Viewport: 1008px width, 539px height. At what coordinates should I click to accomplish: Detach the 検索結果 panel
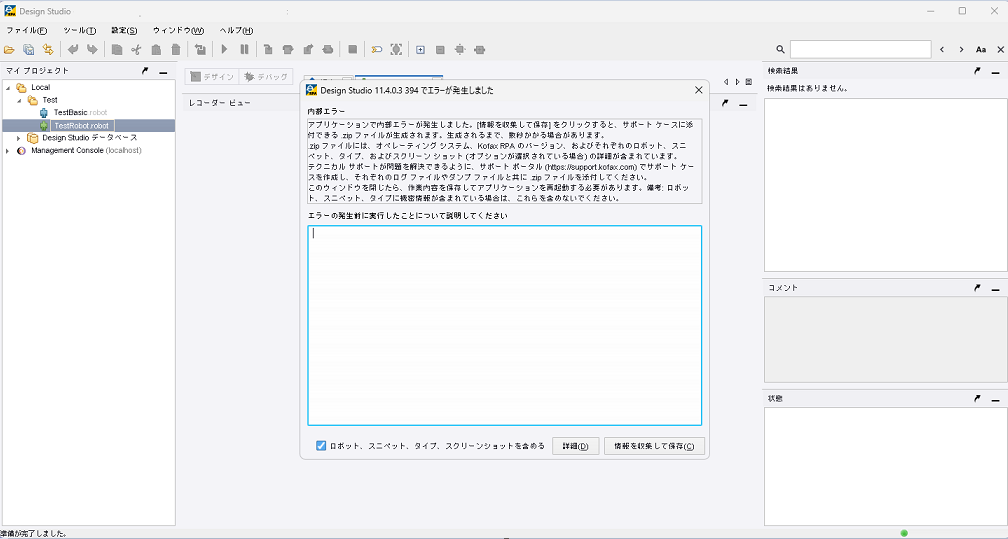[977, 71]
